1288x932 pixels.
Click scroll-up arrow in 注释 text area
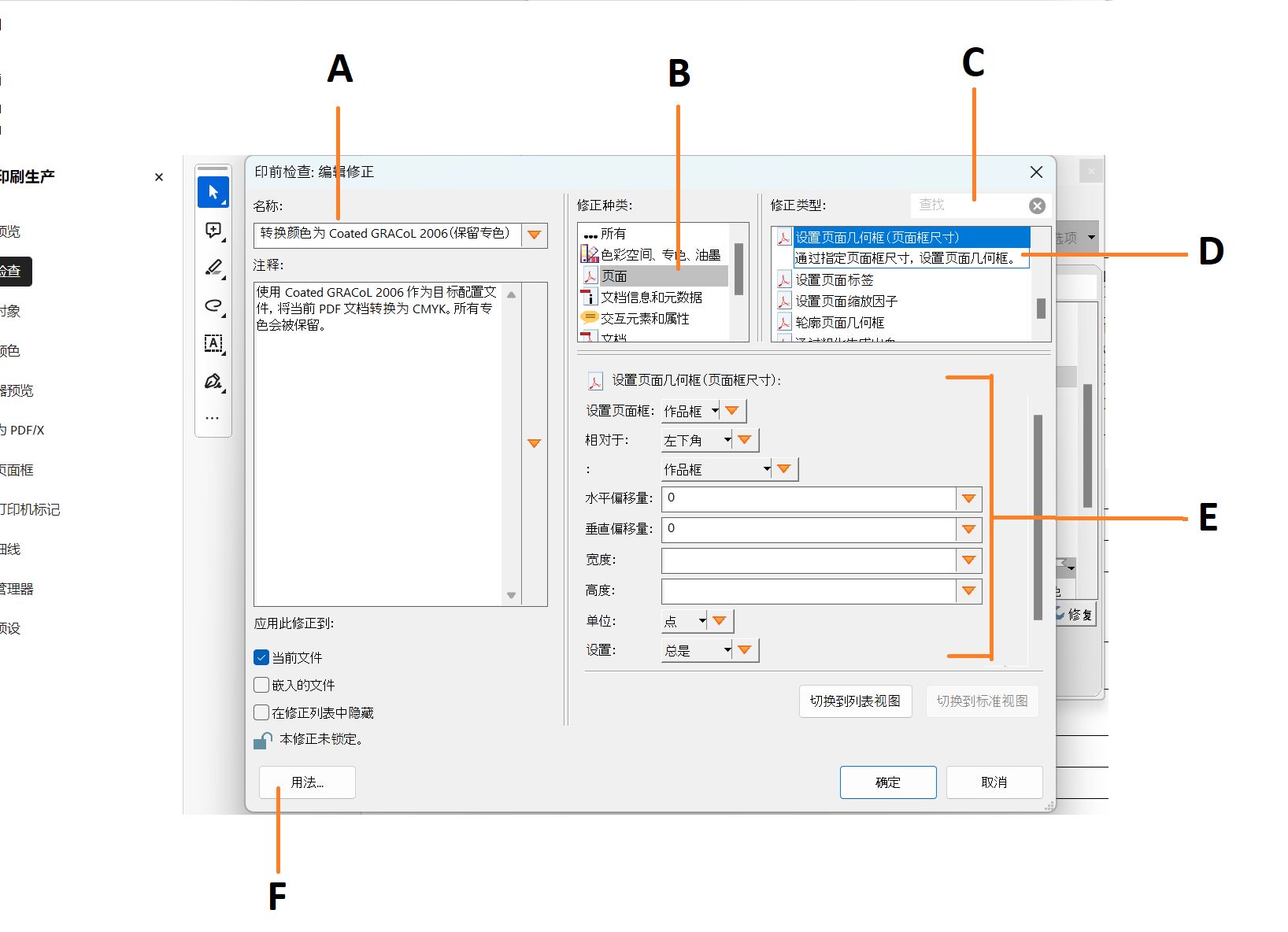click(x=511, y=294)
